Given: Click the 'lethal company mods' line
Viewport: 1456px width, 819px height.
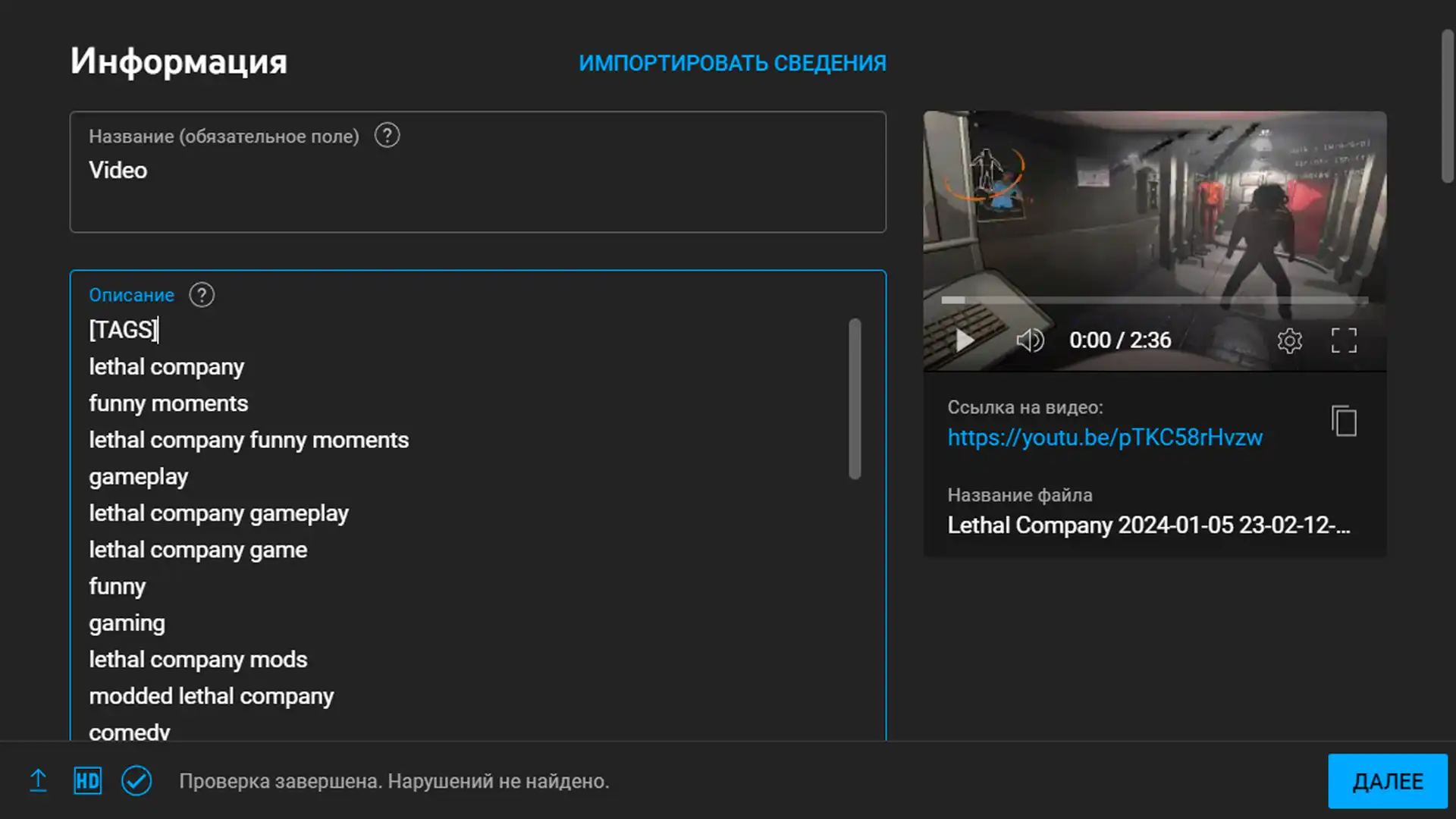Looking at the screenshot, I should point(198,660).
